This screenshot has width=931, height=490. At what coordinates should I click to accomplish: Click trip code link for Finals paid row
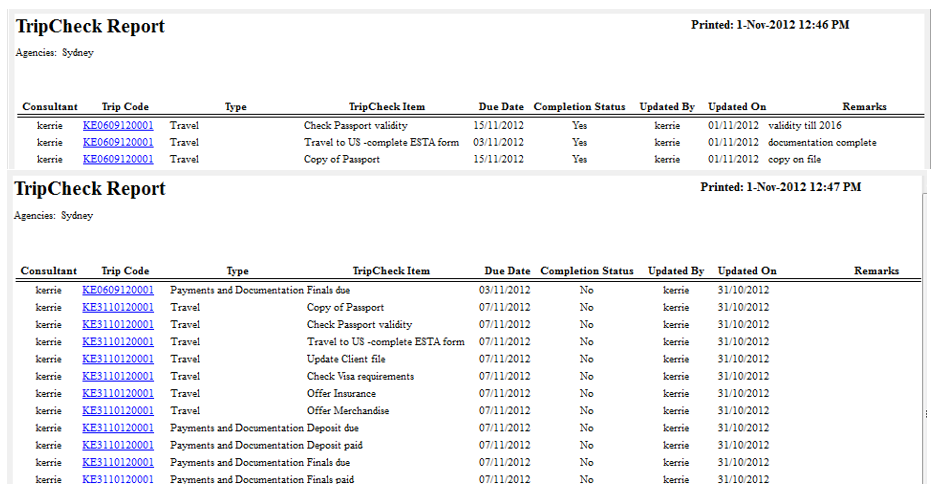tap(118, 480)
